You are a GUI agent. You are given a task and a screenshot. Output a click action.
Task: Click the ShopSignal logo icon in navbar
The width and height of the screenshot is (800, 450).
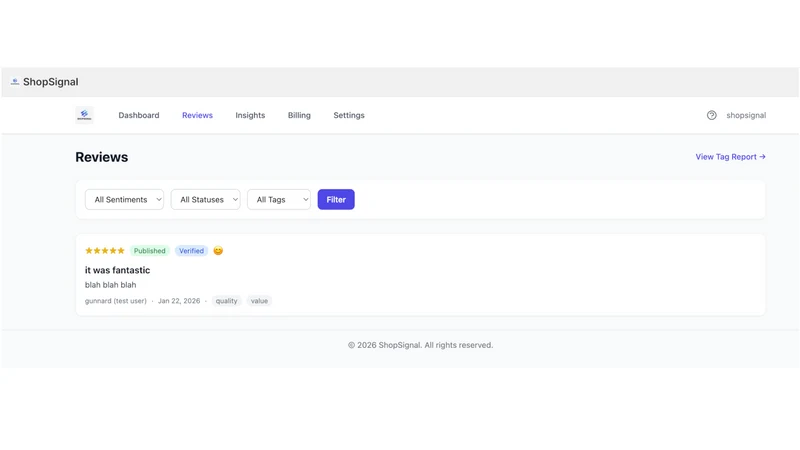84,115
